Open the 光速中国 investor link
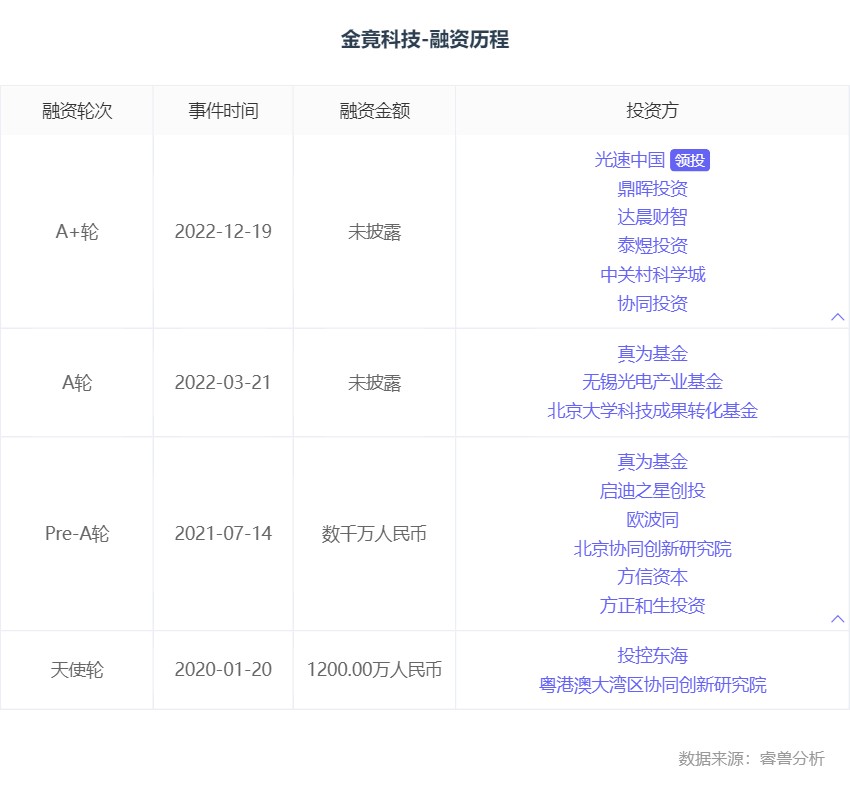This screenshot has height=801, width=850. pos(630,160)
